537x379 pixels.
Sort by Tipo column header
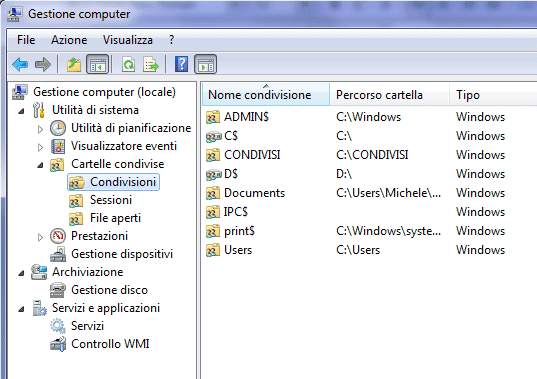pos(493,95)
